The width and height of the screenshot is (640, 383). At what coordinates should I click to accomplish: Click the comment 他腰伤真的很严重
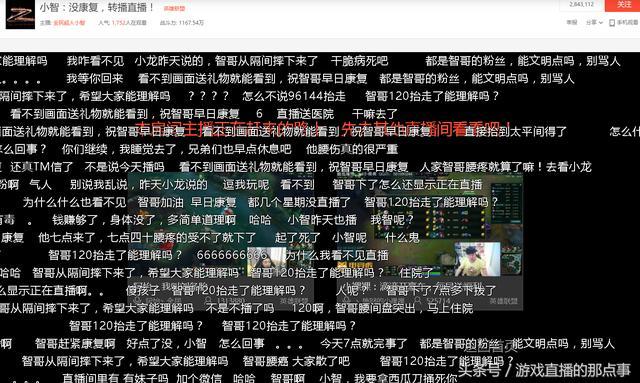352,149
